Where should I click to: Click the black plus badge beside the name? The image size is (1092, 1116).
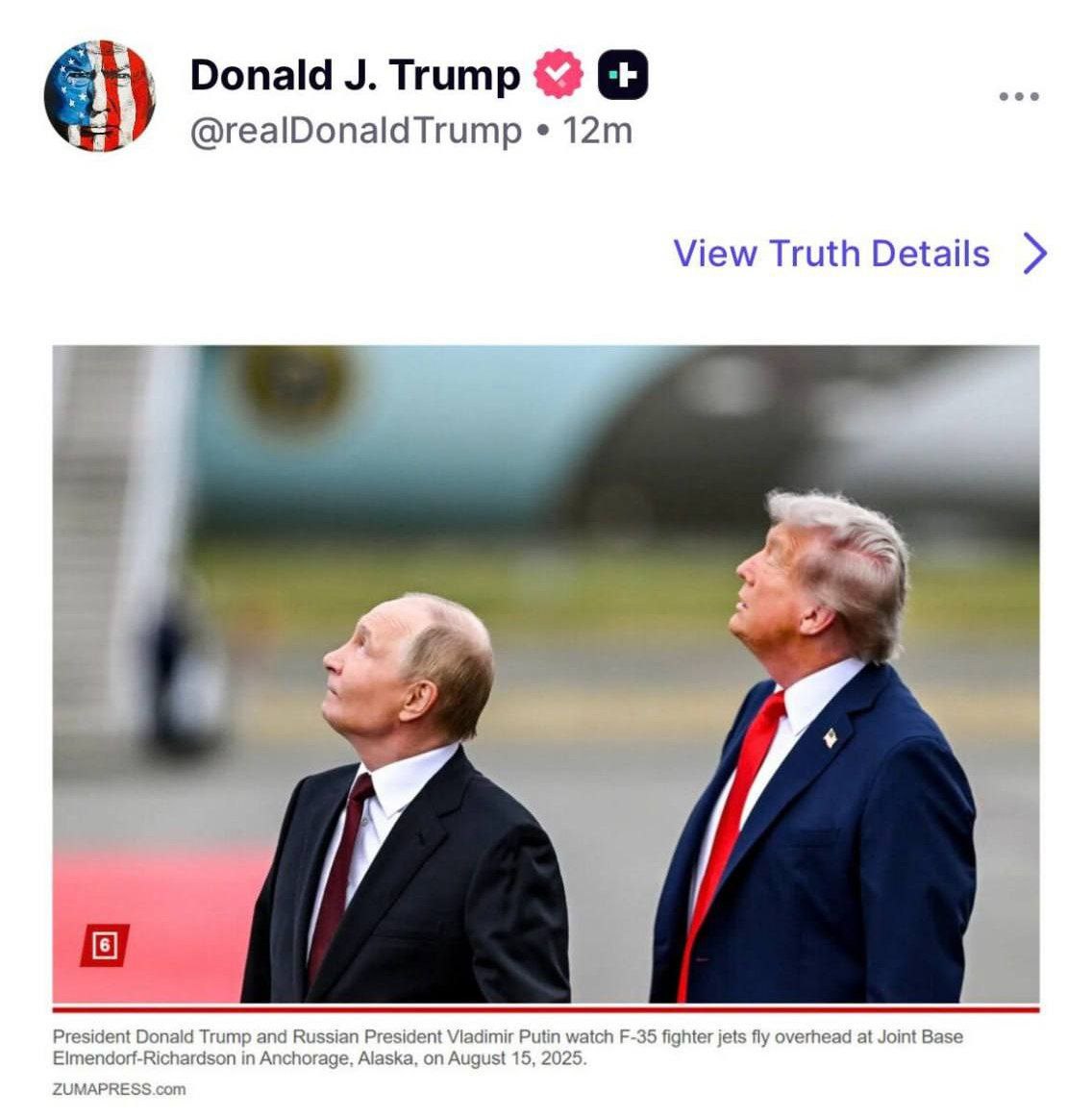tap(623, 74)
